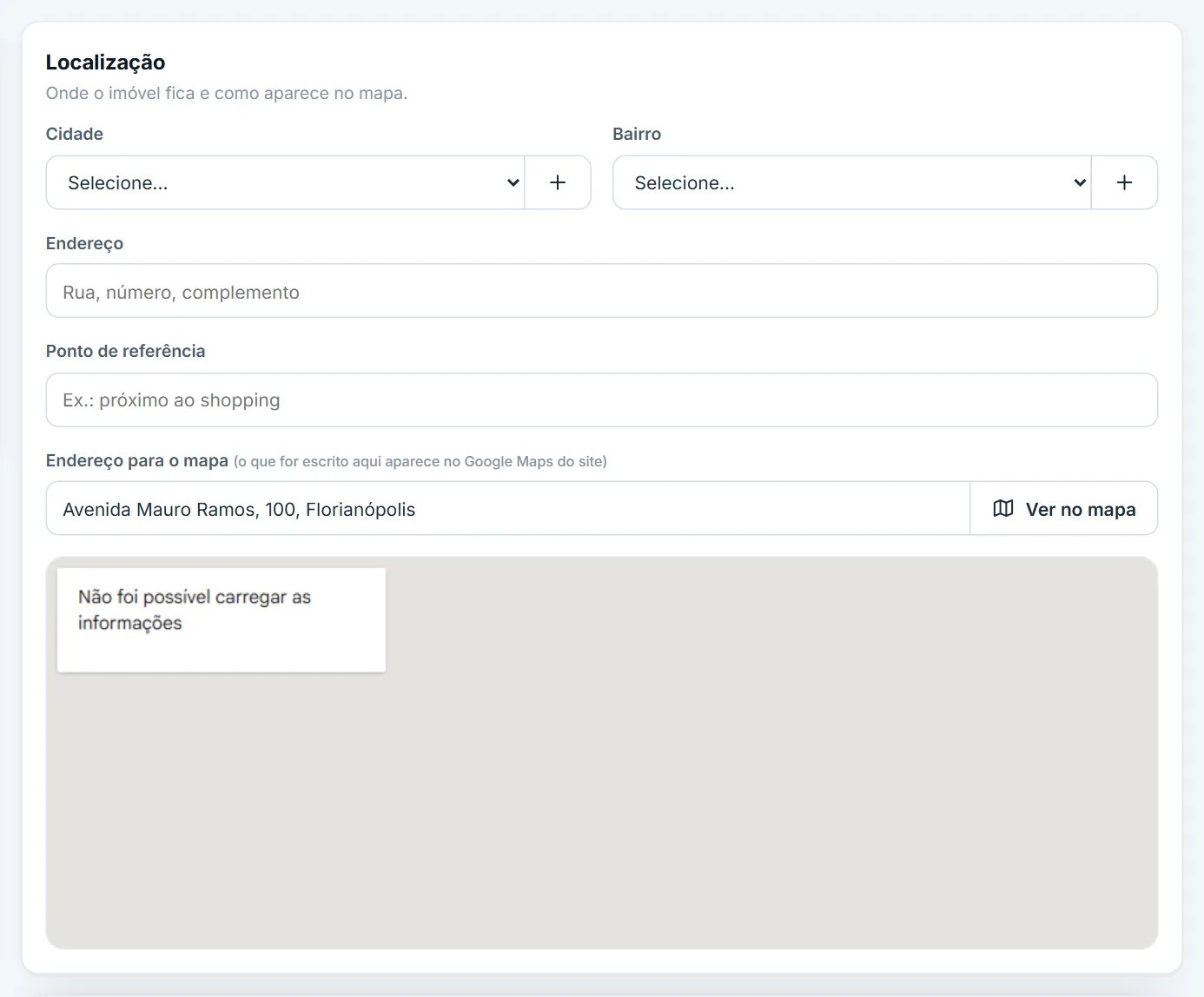The width and height of the screenshot is (1204, 997).
Task: Focus the Ponto de referência field
Action: (x=602, y=399)
